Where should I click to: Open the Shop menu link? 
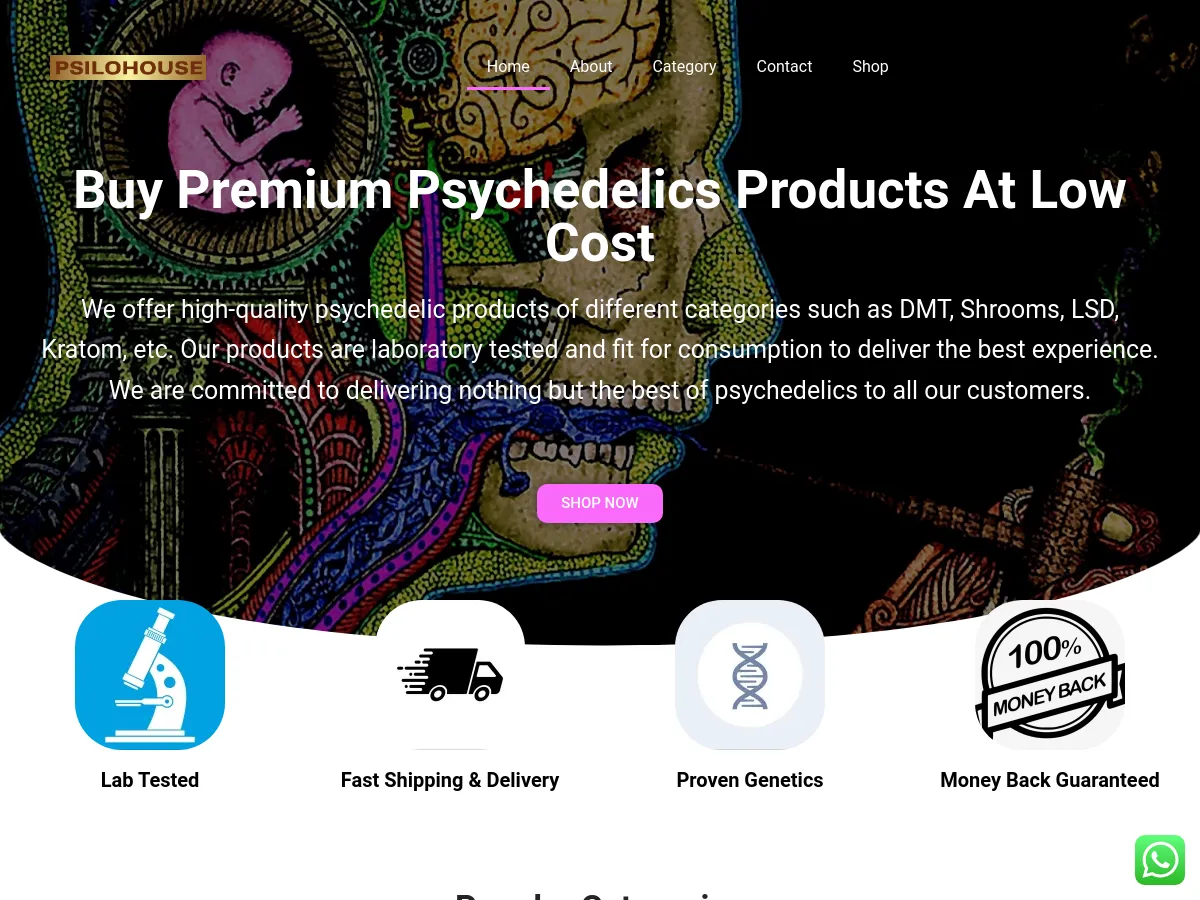[870, 66]
